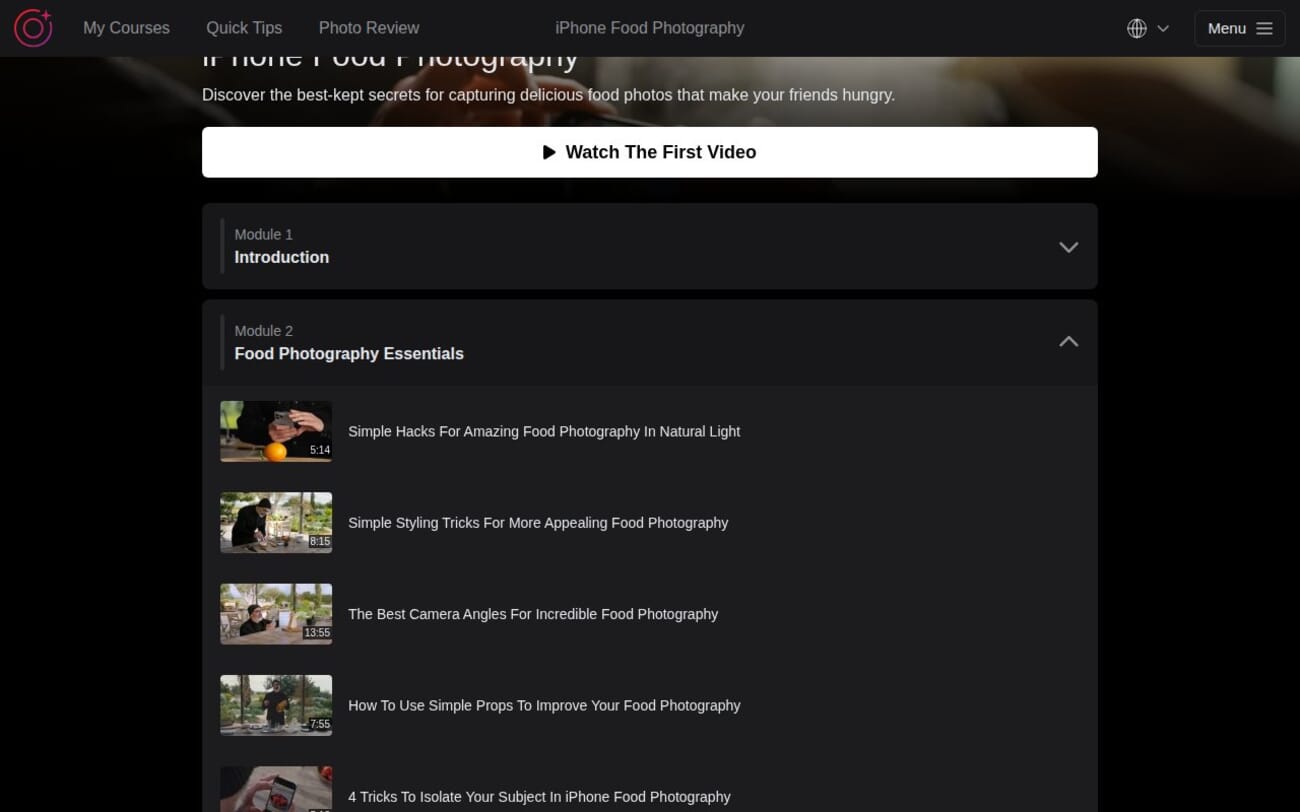The height and width of the screenshot is (812, 1300).
Task: Click the globe language icon
Action: [x=1136, y=28]
